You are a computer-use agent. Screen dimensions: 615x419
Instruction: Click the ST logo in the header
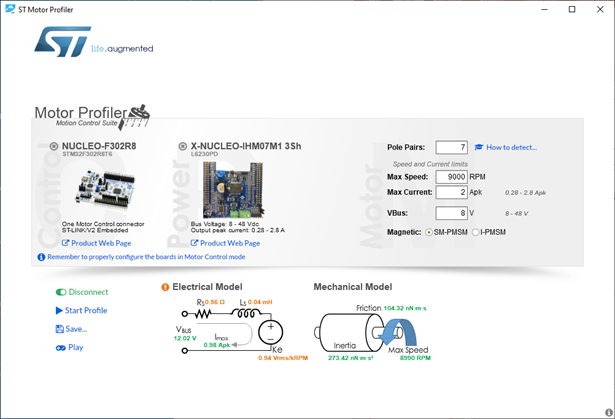[x=61, y=42]
